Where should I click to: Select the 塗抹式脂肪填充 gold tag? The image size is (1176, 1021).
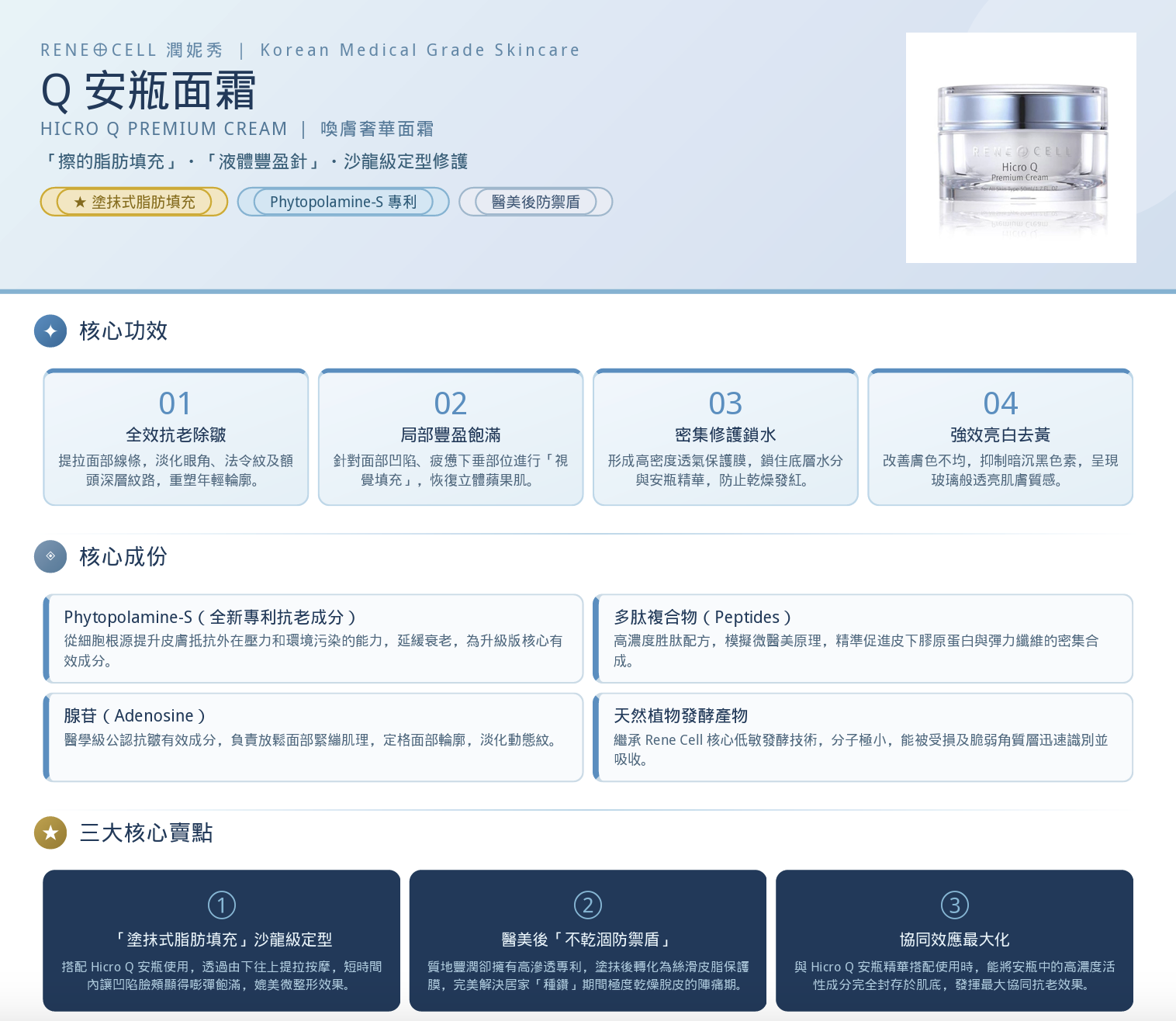pos(133,202)
